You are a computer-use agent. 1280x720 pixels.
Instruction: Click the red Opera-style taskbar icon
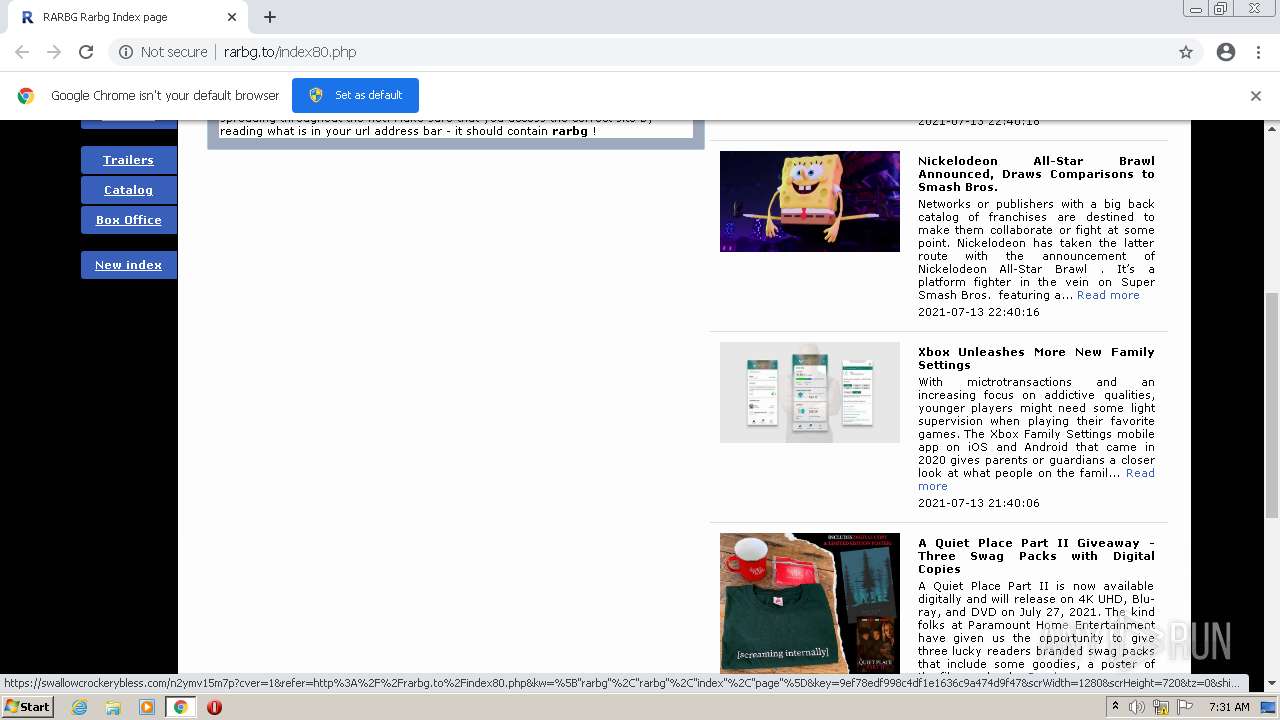(214, 707)
